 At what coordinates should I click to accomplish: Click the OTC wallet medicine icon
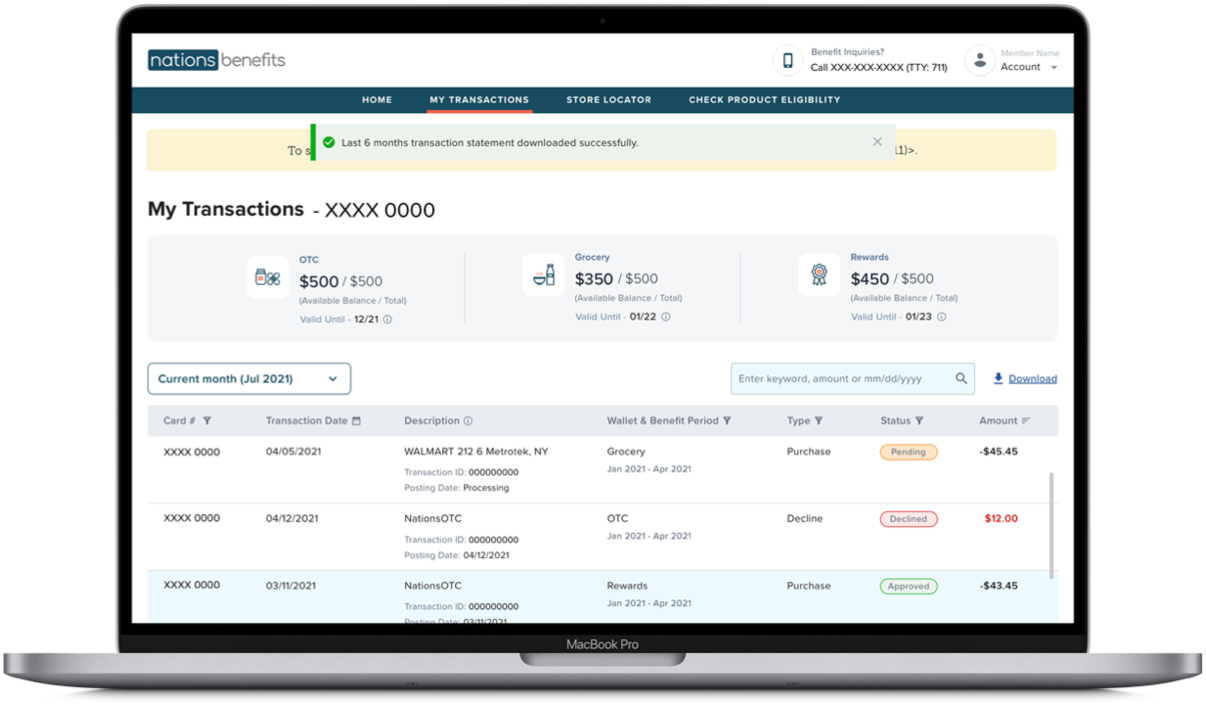(267, 277)
